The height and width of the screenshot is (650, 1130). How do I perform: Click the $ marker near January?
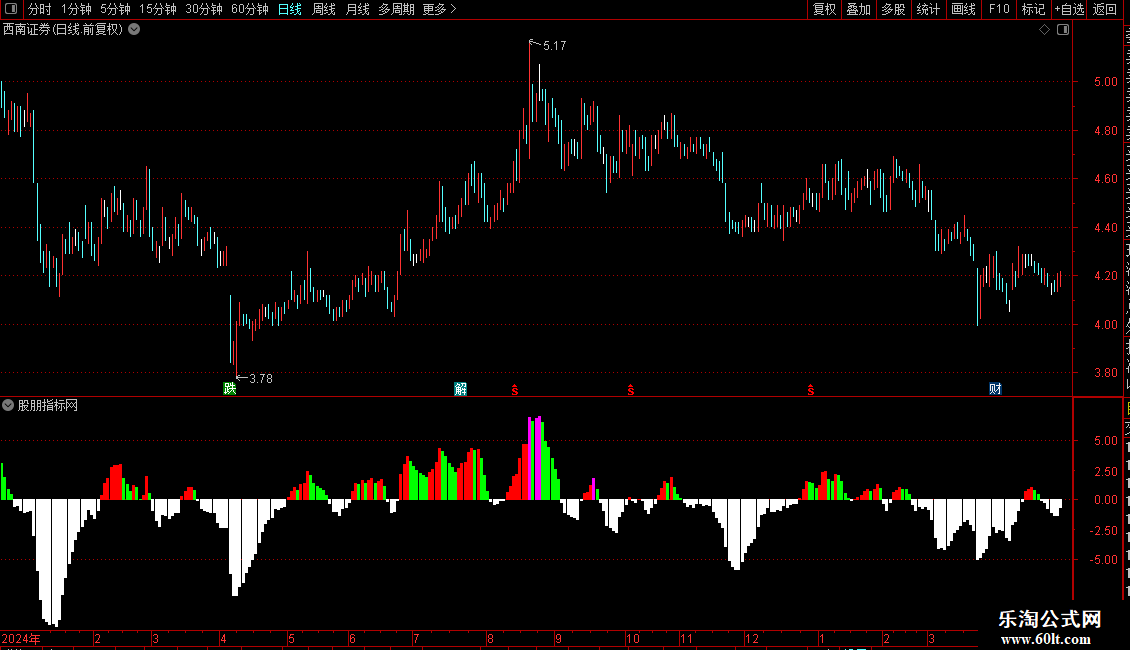tap(811, 390)
